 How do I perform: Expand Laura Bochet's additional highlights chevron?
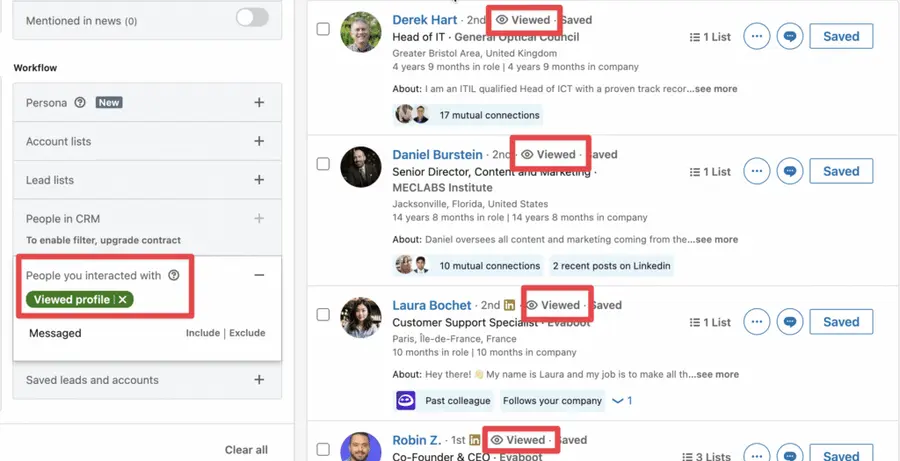pyautogui.click(x=622, y=401)
